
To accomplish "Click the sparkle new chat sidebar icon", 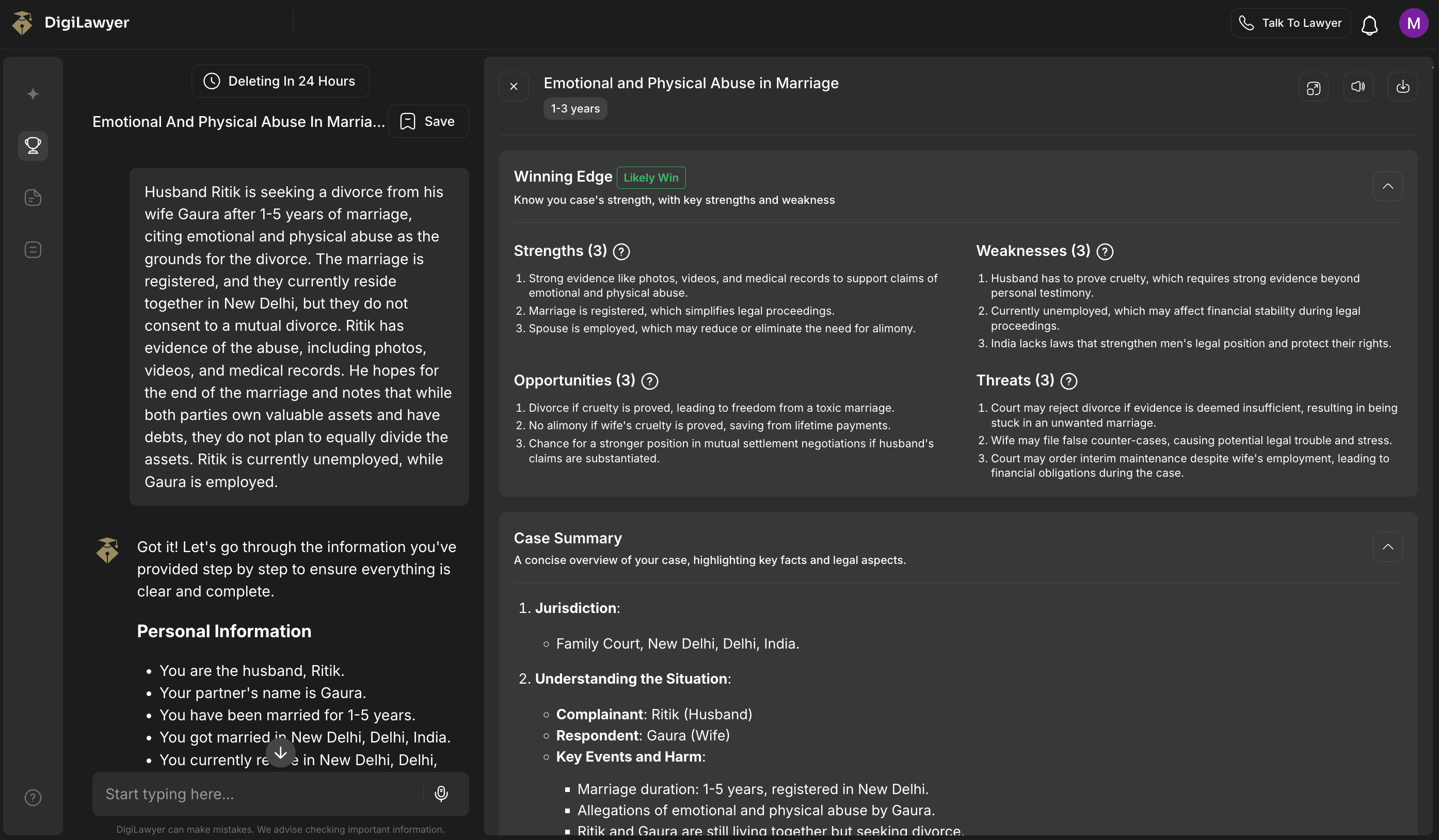I will 33,93.
